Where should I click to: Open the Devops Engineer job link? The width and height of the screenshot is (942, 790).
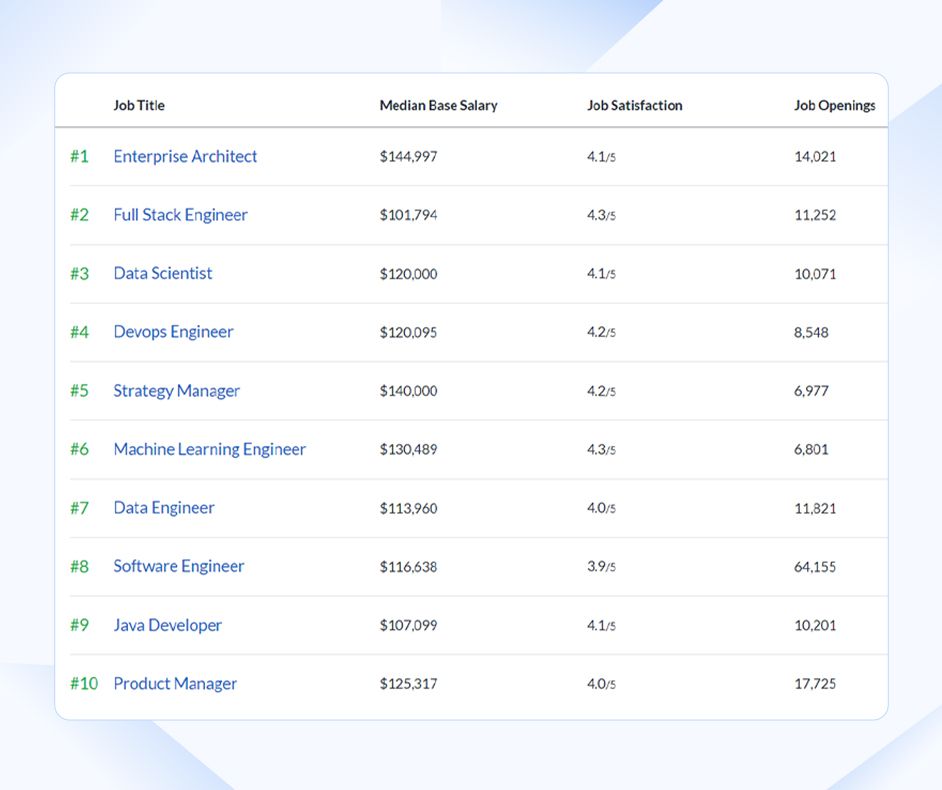(173, 332)
